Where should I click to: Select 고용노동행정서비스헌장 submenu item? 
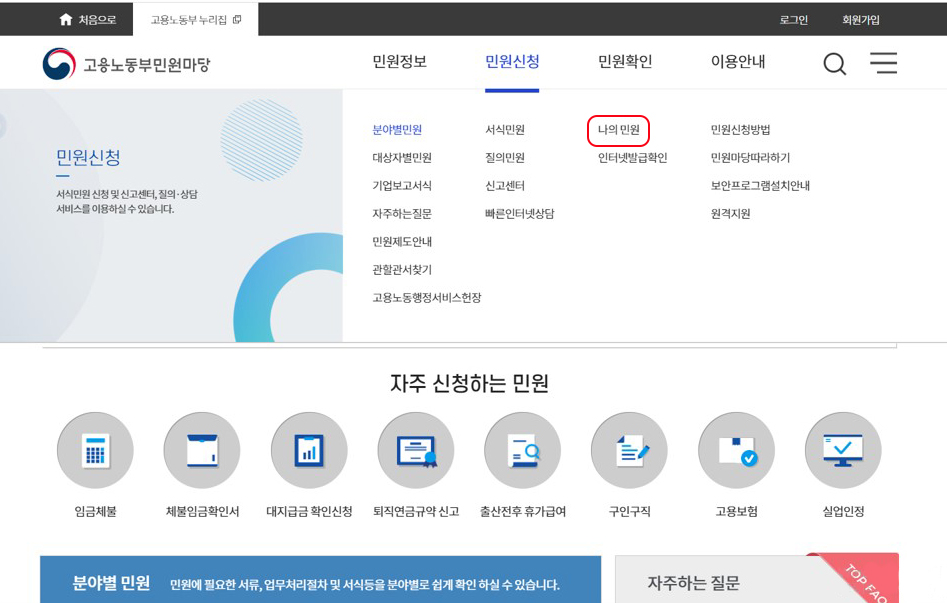point(427,298)
